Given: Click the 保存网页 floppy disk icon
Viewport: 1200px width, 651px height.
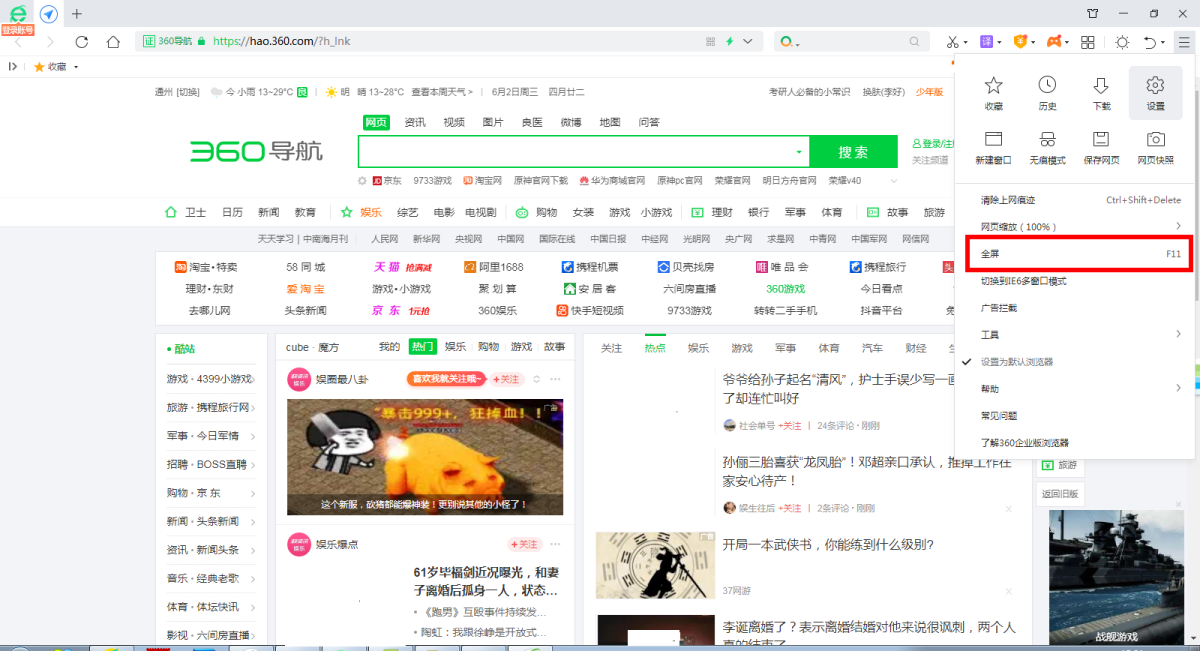Looking at the screenshot, I should [1101, 140].
